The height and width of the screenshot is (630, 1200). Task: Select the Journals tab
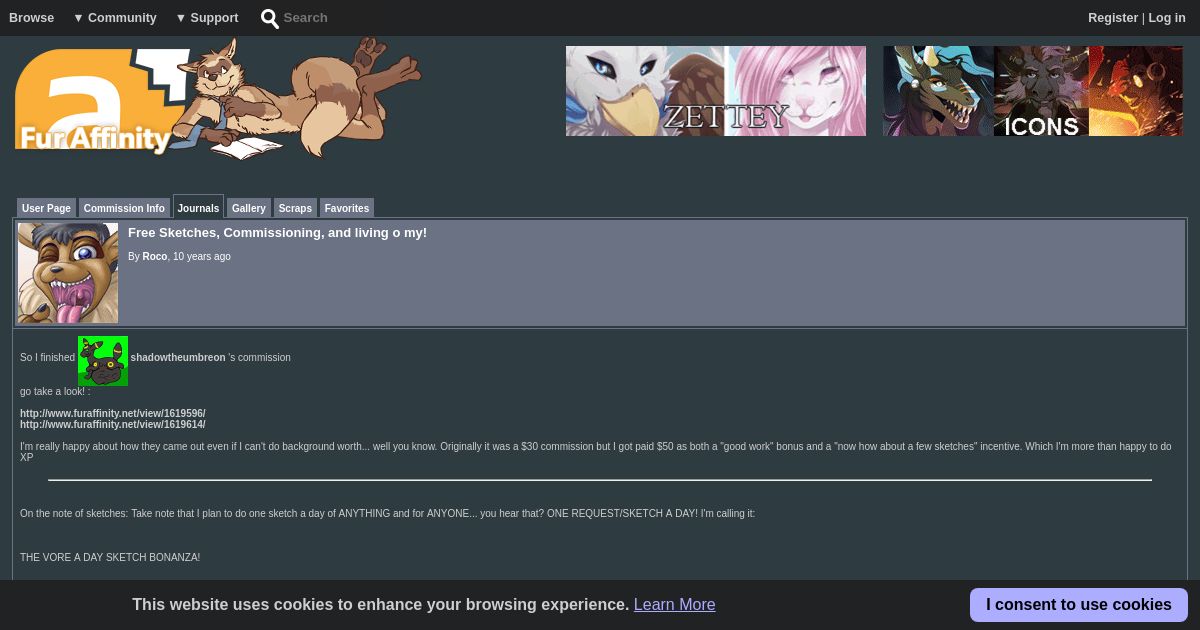198,207
